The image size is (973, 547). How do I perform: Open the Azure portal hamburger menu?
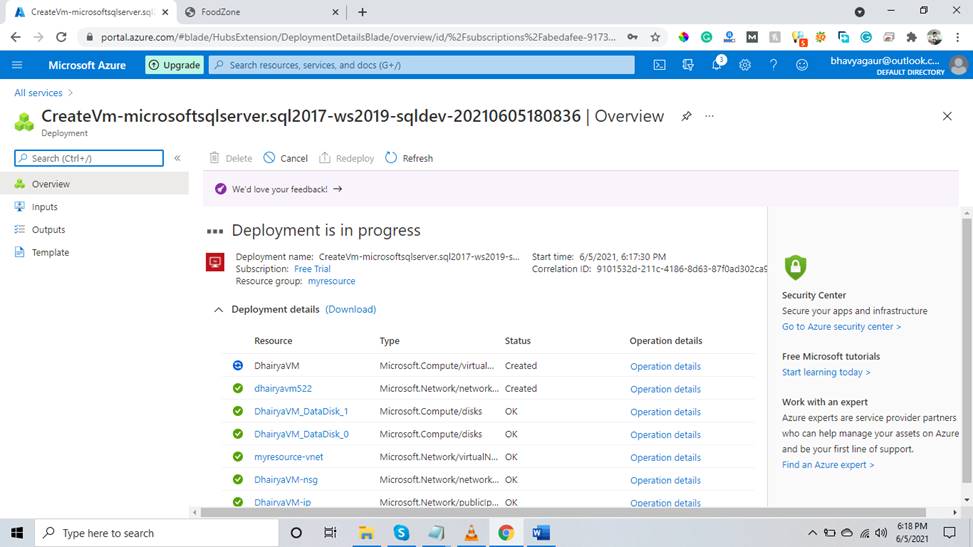click(17, 65)
